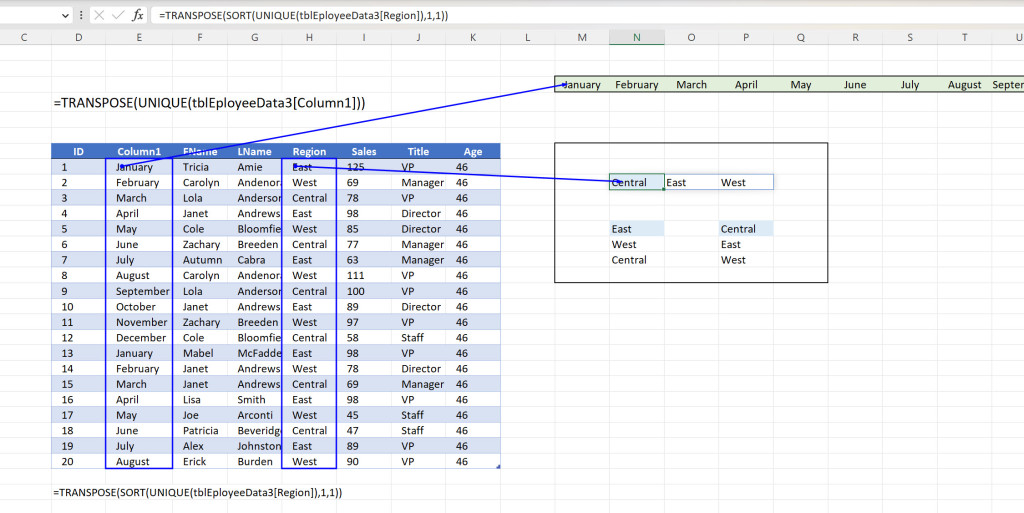Select column K header
1024x513 pixels.
[473, 38]
